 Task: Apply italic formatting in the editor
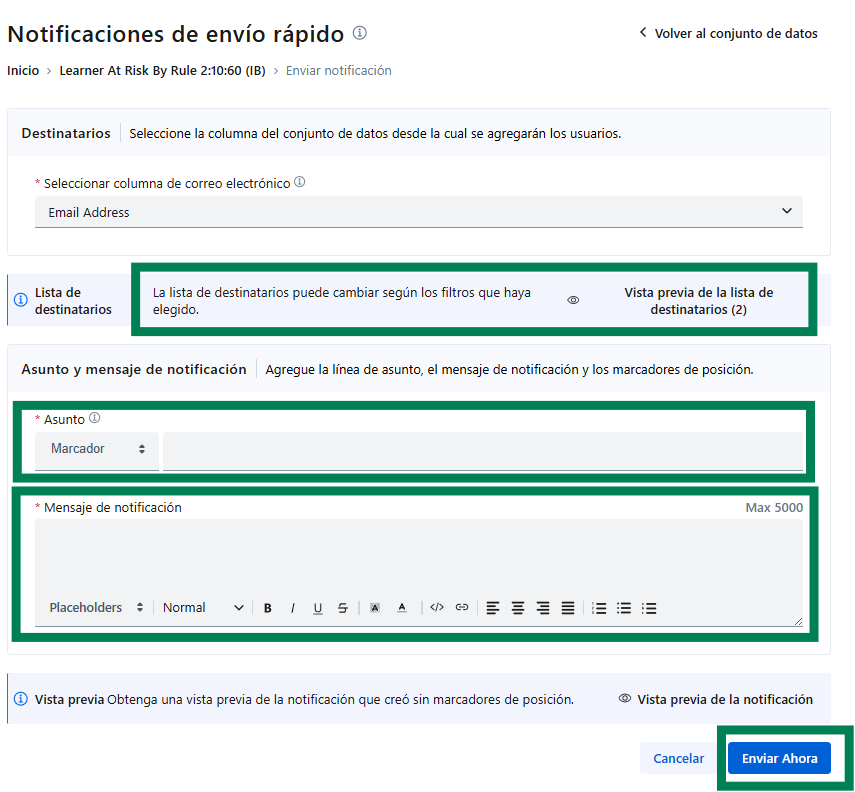coord(293,608)
